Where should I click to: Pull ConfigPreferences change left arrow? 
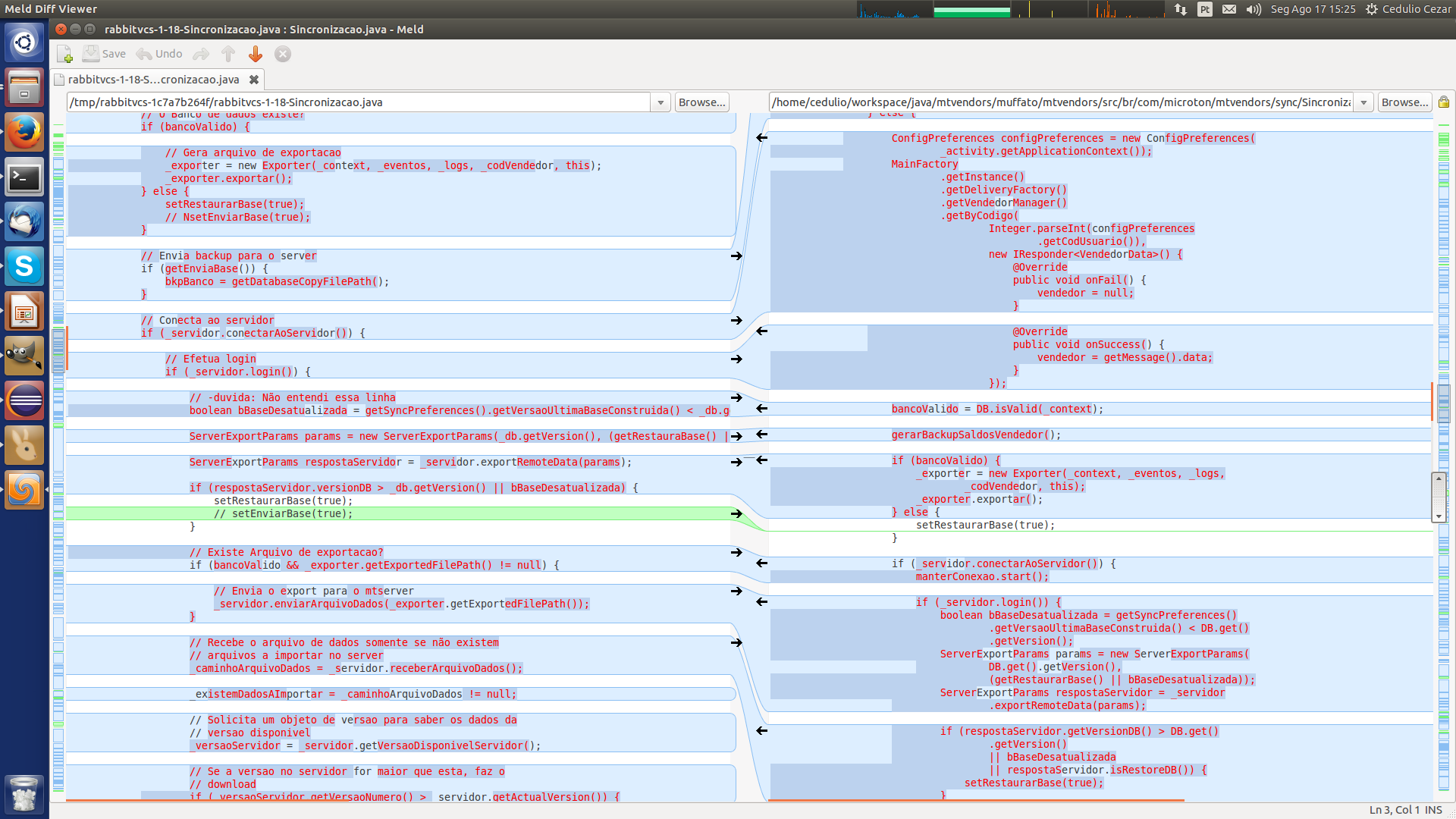point(761,138)
